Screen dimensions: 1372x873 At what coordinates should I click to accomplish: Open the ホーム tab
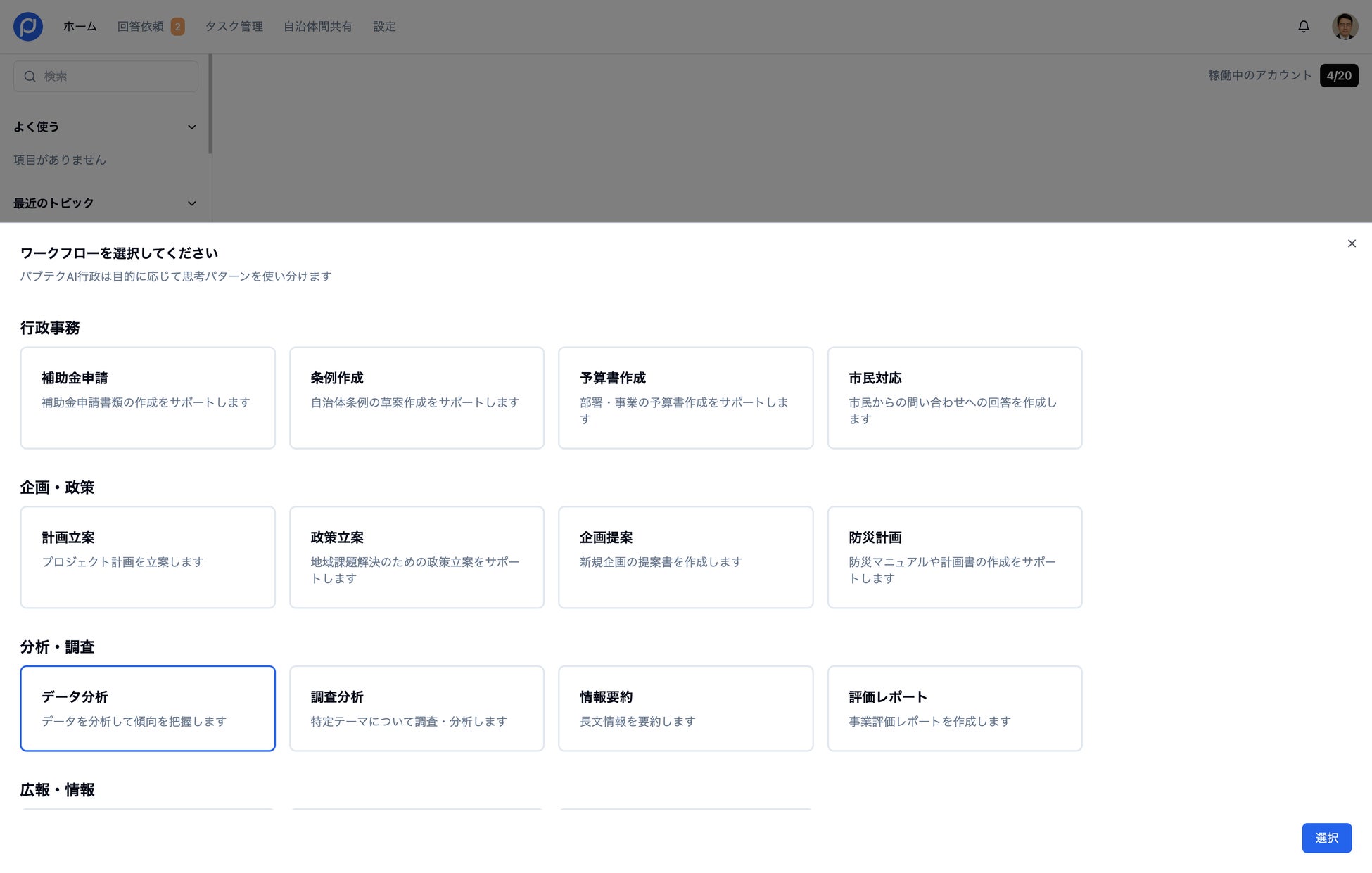point(80,26)
